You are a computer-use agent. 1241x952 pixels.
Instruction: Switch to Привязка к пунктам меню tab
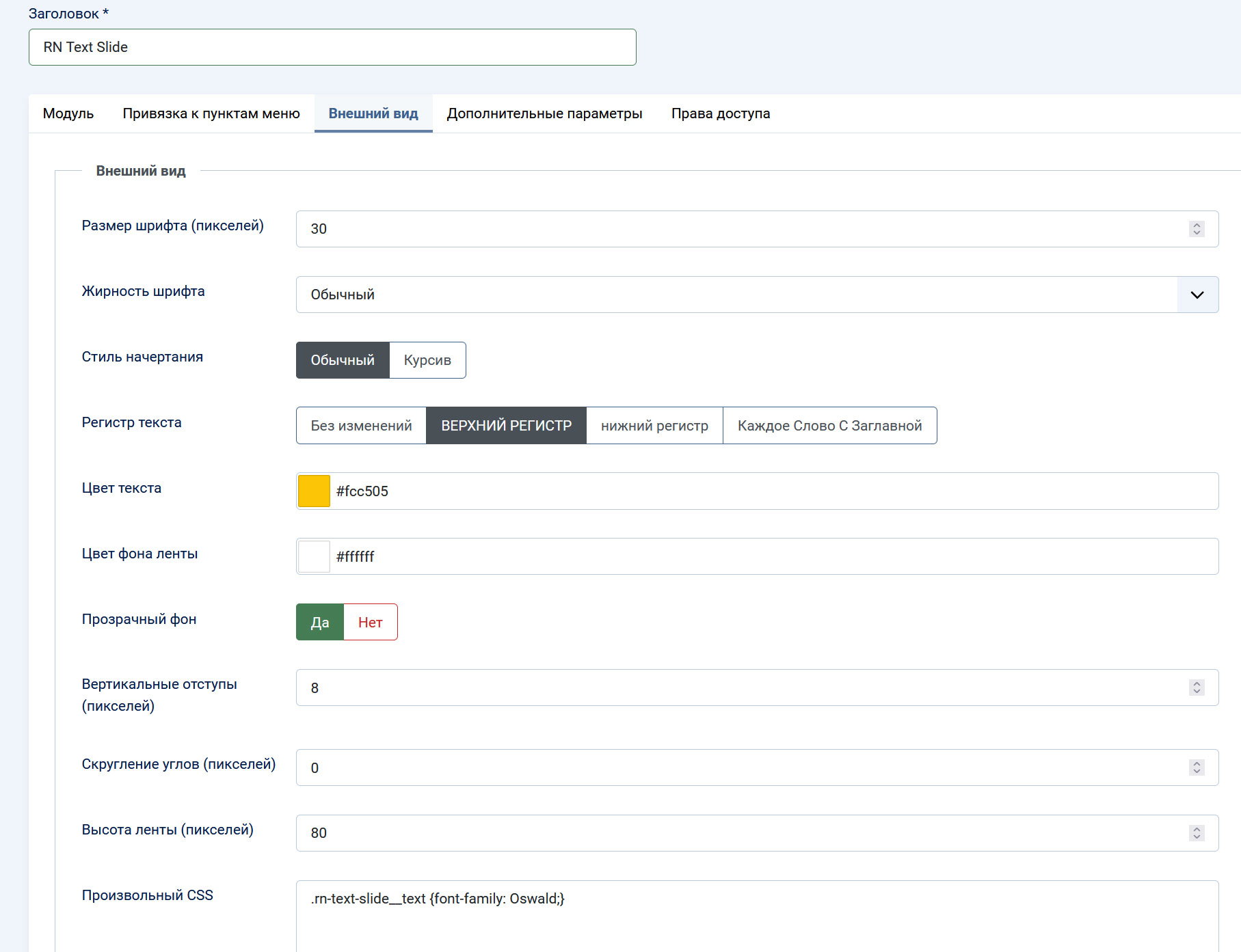pos(211,113)
